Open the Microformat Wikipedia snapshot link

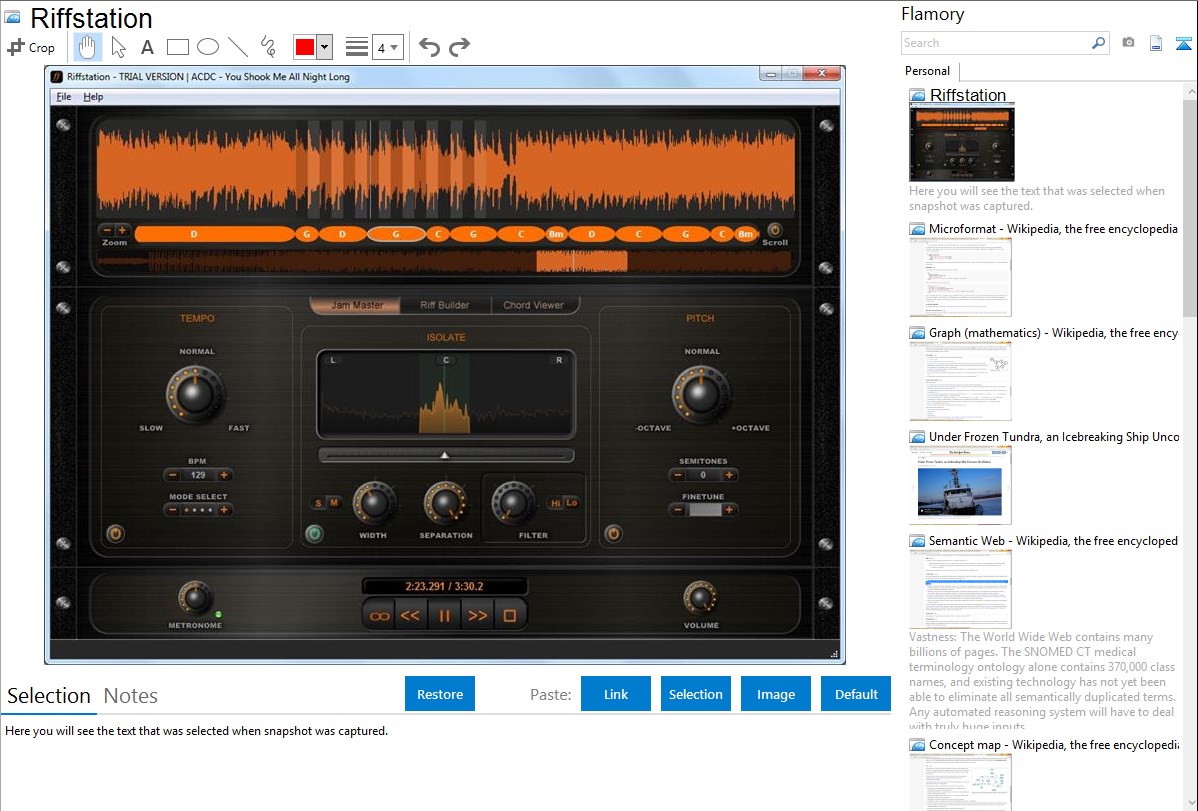(x=1053, y=229)
